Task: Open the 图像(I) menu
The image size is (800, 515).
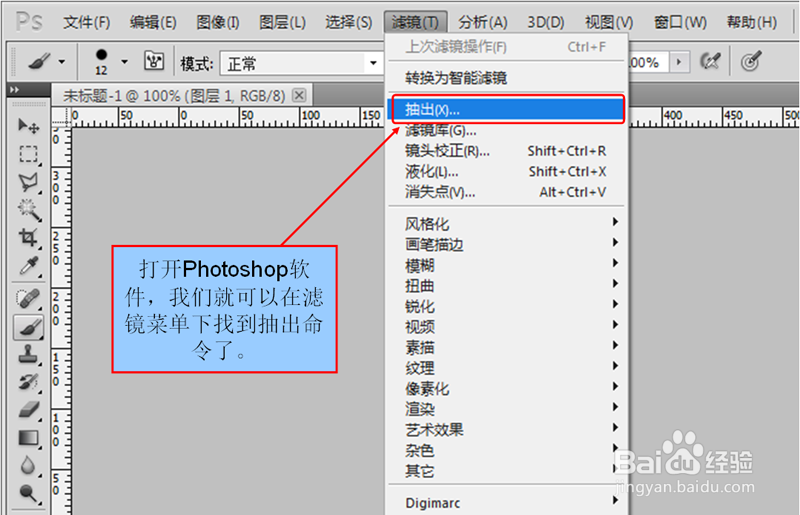Action: click(x=218, y=22)
